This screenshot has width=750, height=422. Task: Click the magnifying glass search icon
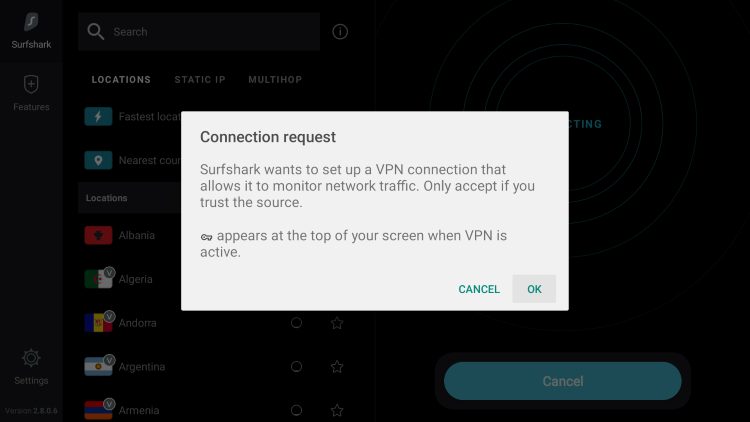pyautogui.click(x=95, y=32)
